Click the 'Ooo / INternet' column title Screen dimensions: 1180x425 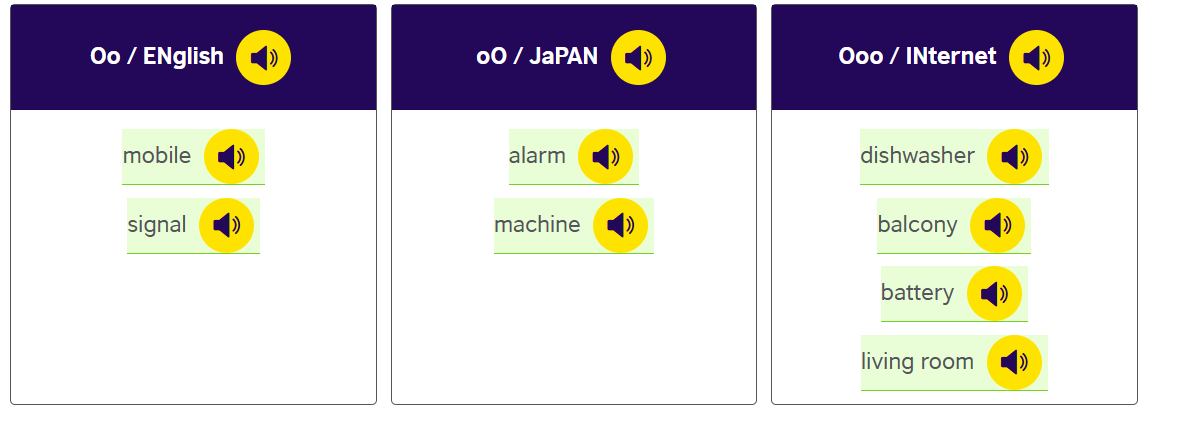[917, 57]
